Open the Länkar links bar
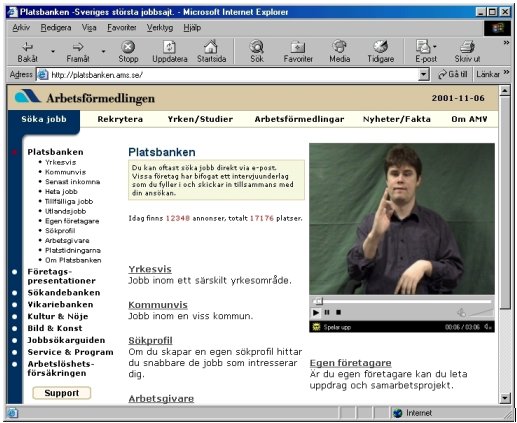Viewport: 517px width, 423px height. point(488,74)
